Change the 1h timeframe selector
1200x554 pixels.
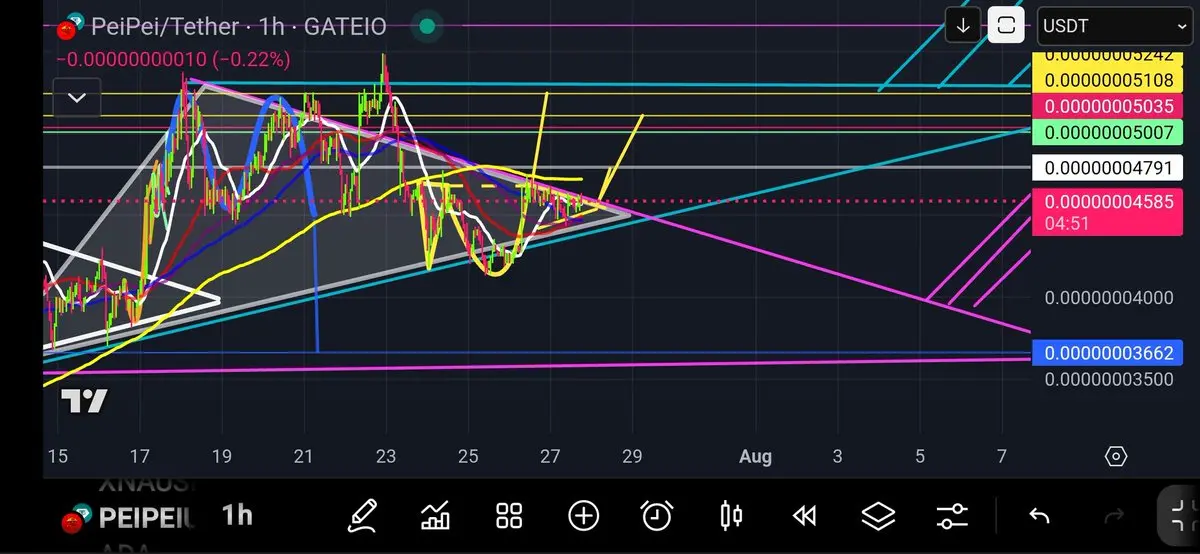click(x=237, y=516)
